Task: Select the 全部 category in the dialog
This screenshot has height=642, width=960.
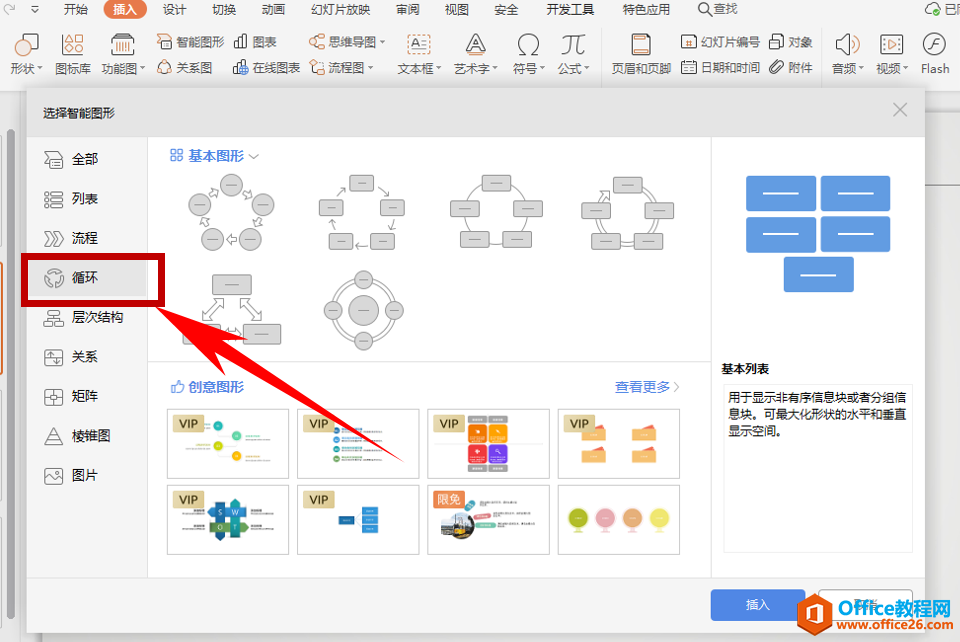Action: pyautogui.click(x=86, y=159)
